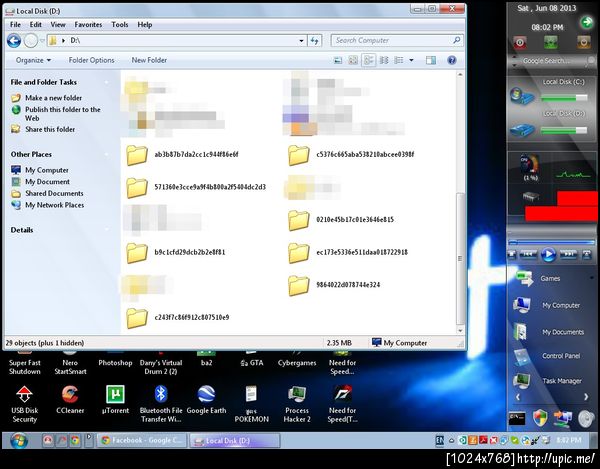Image resolution: width=600 pixels, height=469 pixels.
Task: Collapse the File and Folder Tasks section
Action: pyautogui.click(x=106, y=82)
